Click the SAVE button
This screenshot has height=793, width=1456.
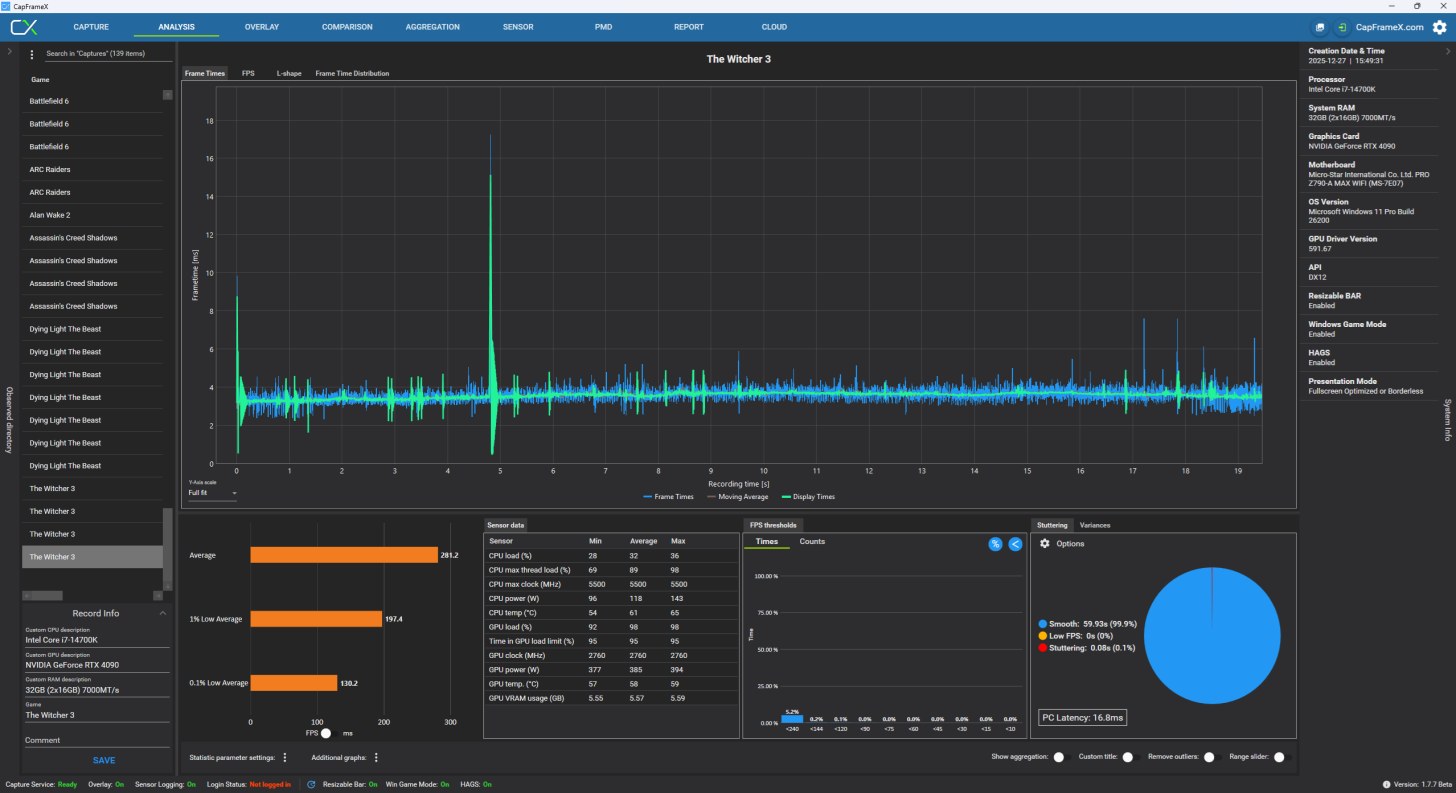pyautogui.click(x=104, y=760)
